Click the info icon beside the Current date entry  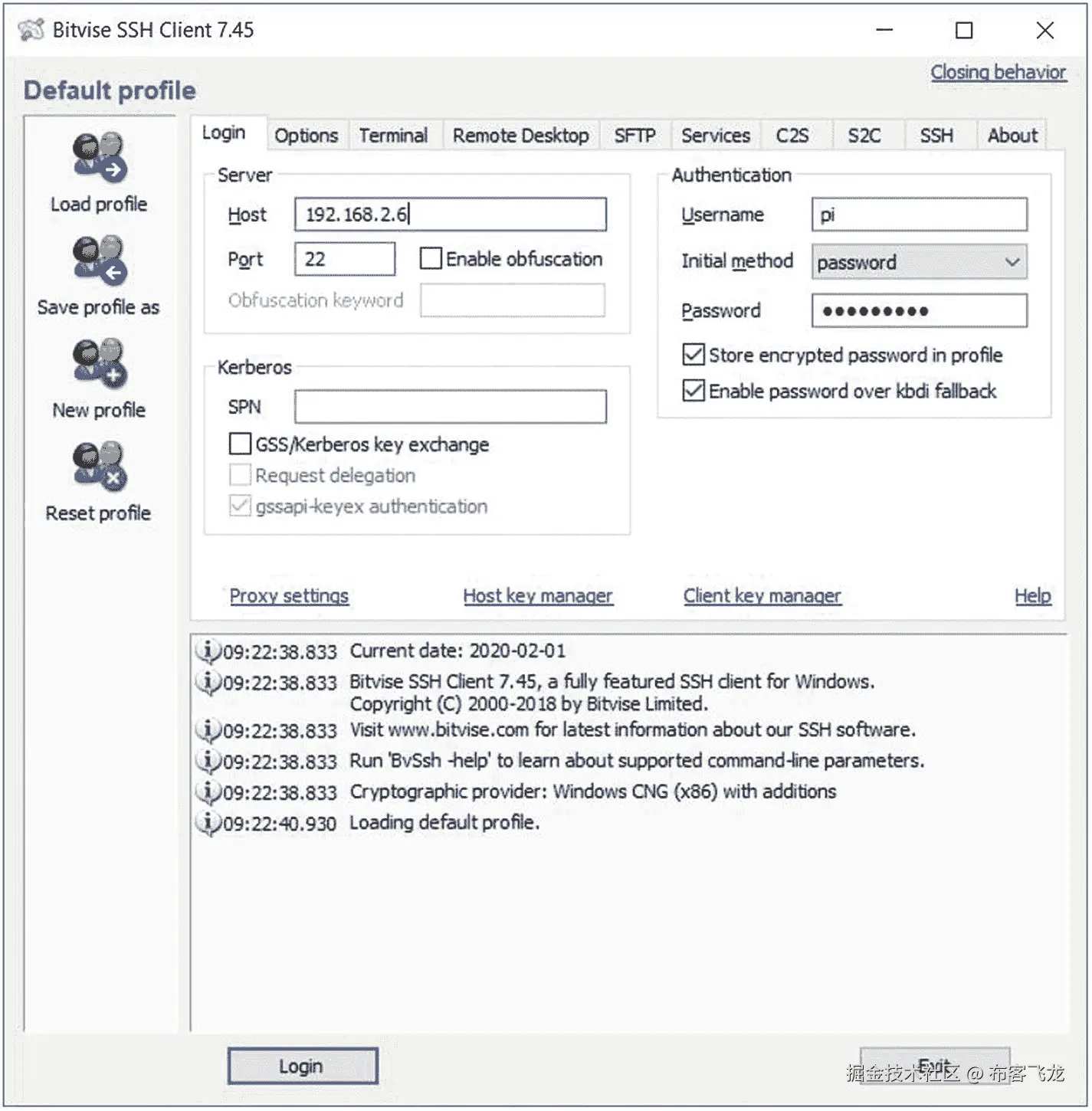208,651
